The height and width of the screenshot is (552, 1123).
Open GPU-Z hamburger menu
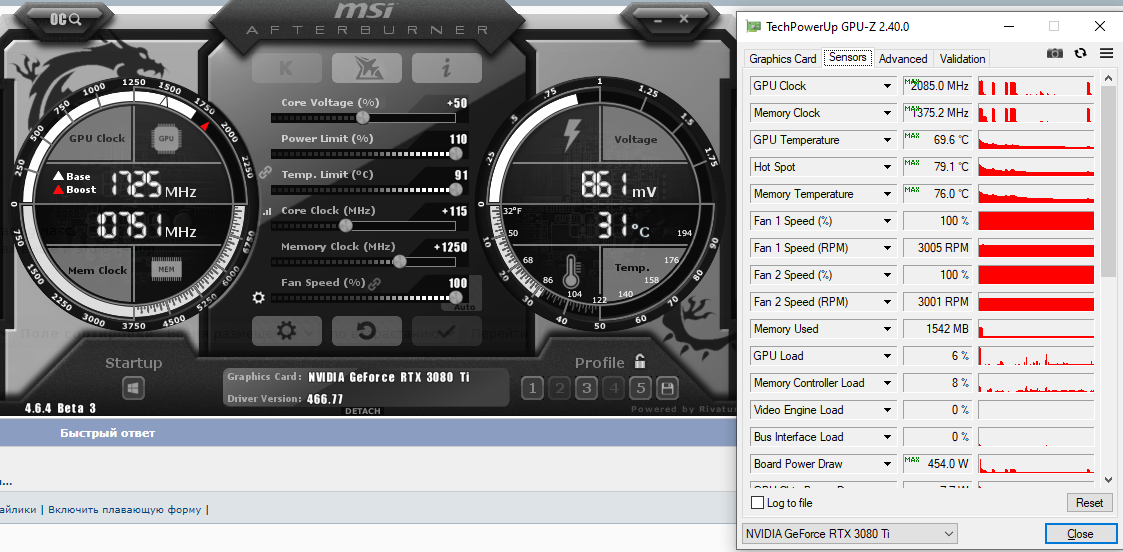click(x=1107, y=53)
